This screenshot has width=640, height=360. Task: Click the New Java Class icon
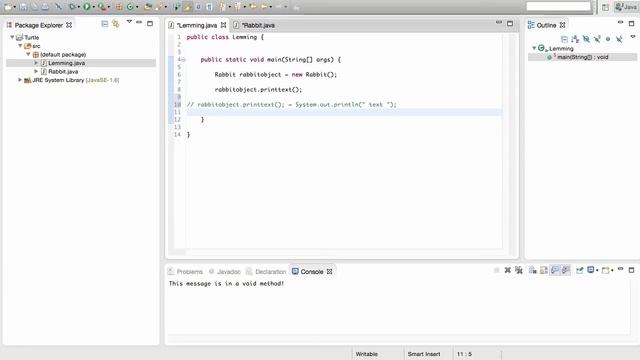130,7
